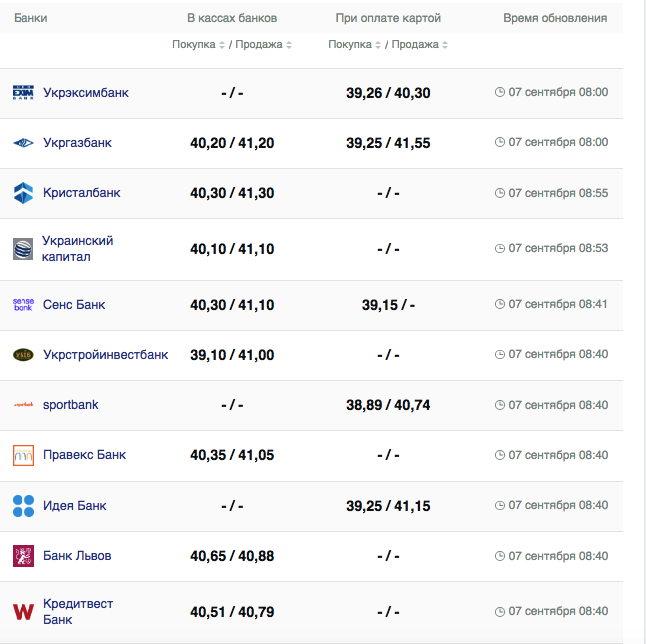Open the Банк Львов link

(77, 556)
